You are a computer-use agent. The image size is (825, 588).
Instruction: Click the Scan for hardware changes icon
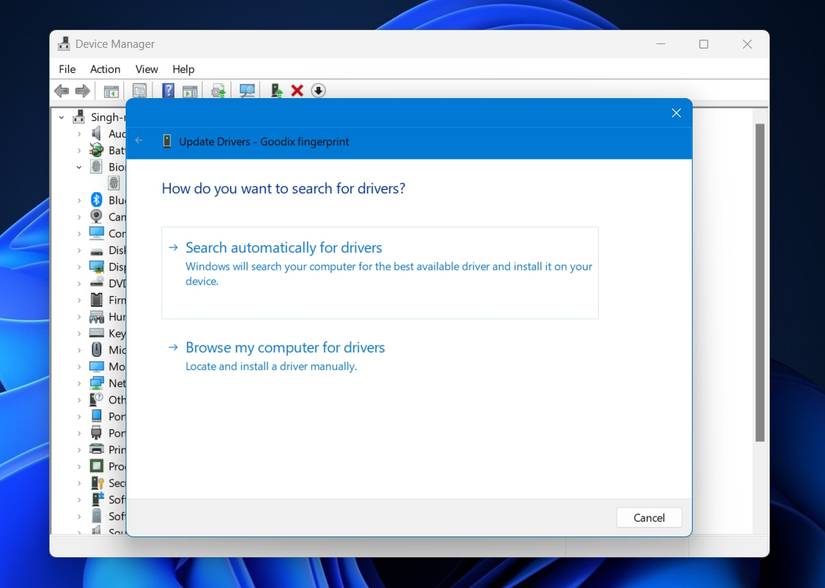pos(247,90)
